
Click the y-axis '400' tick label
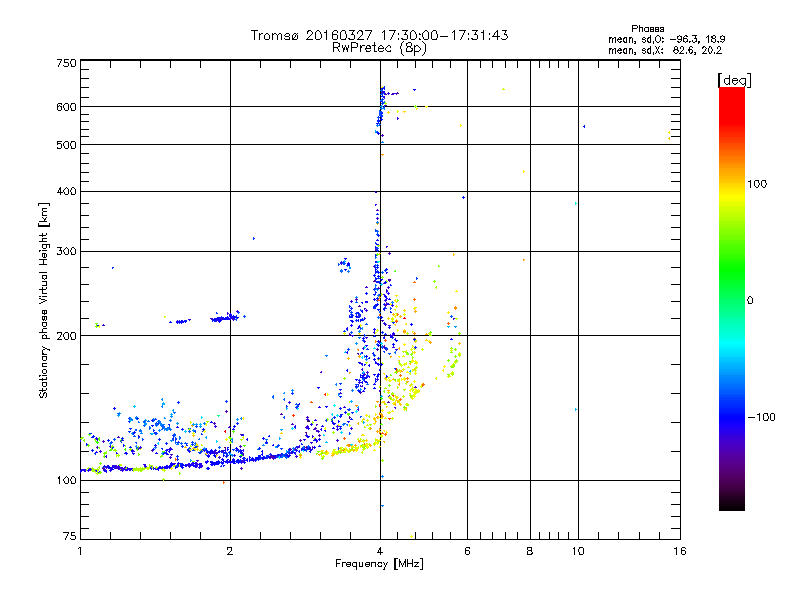pyautogui.click(x=66, y=191)
